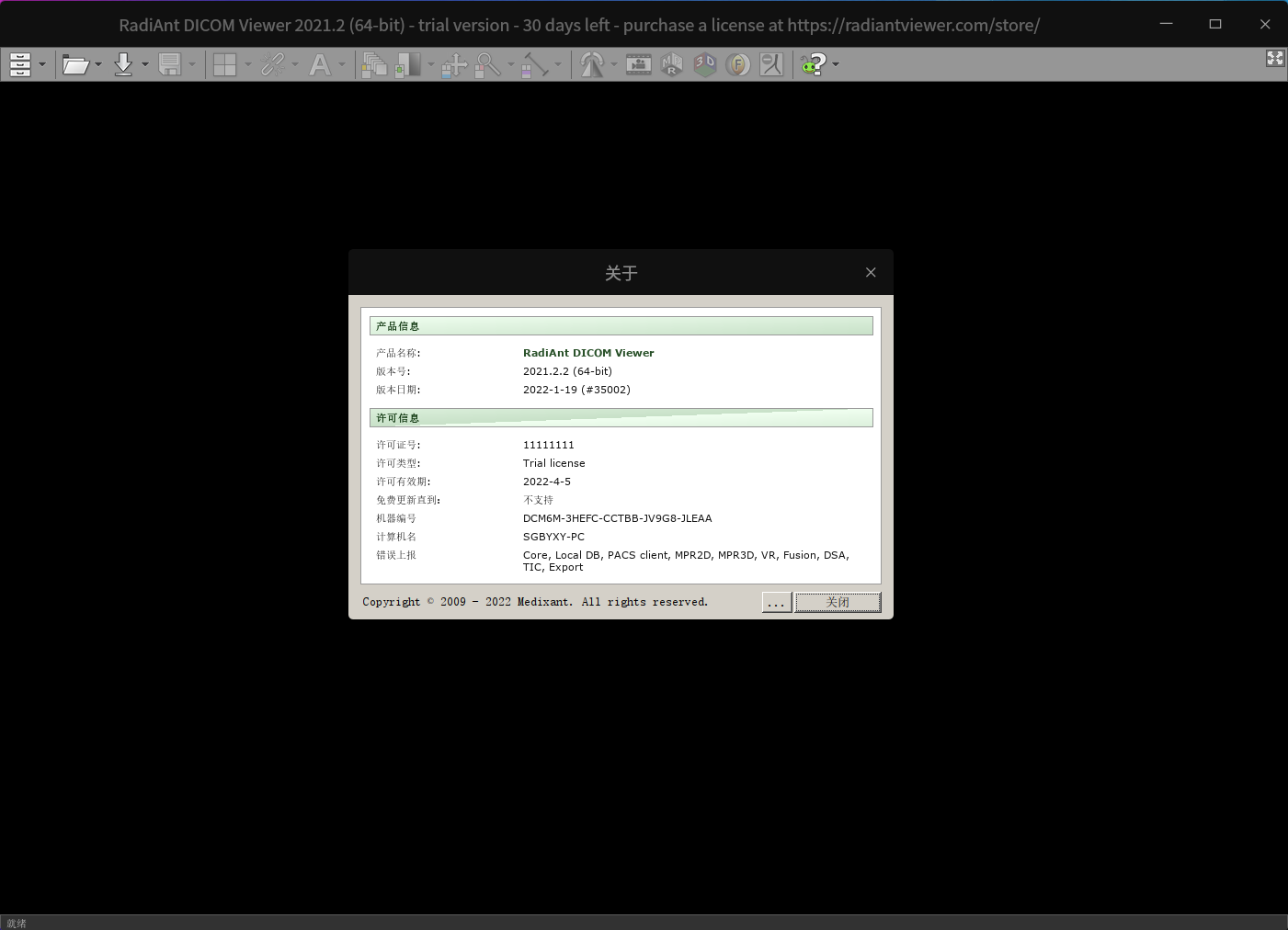Expand the help icon's dropdown arrow

pyautogui.click(x=836, y=64)
